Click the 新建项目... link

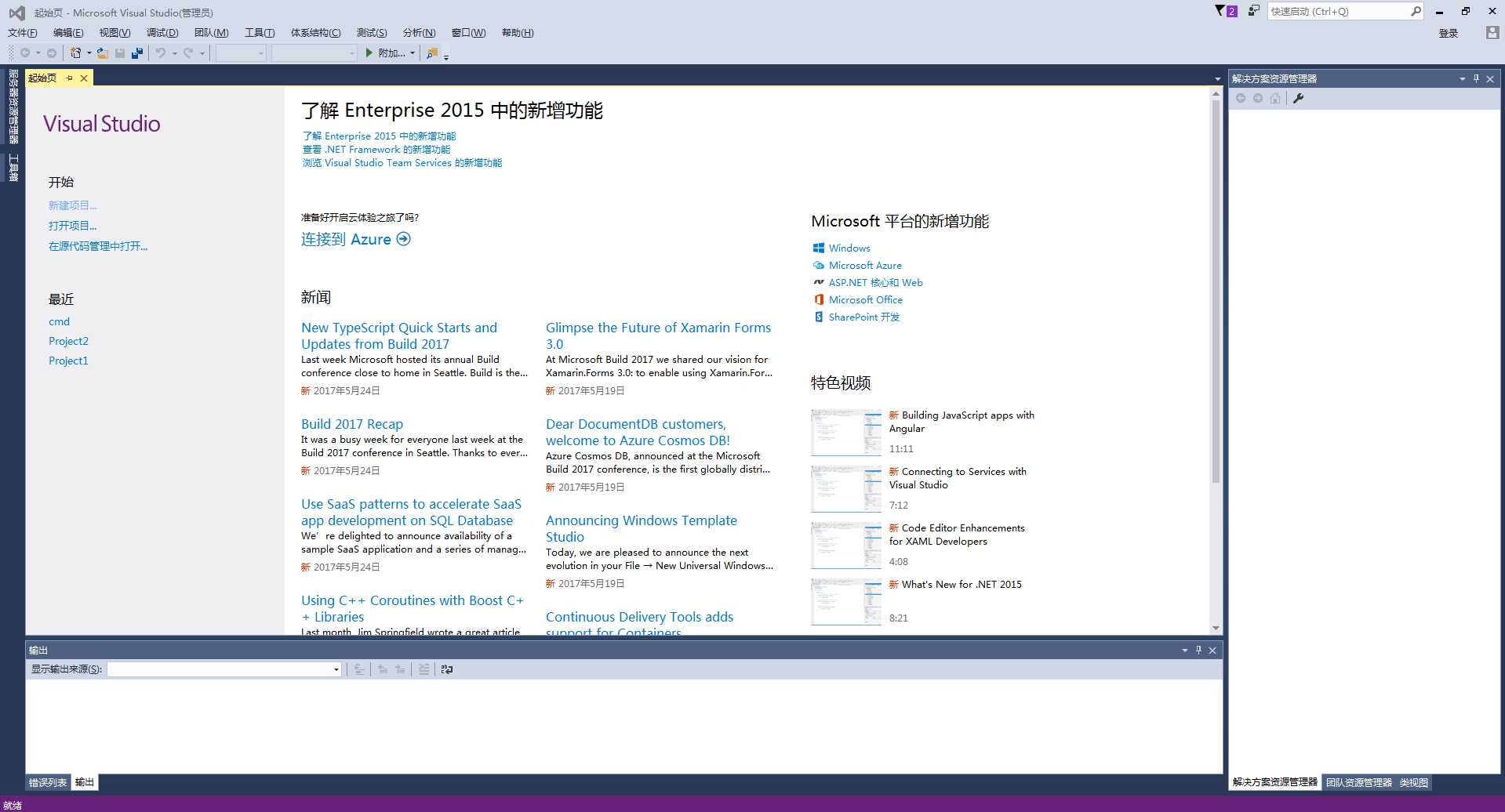(72, 205)
